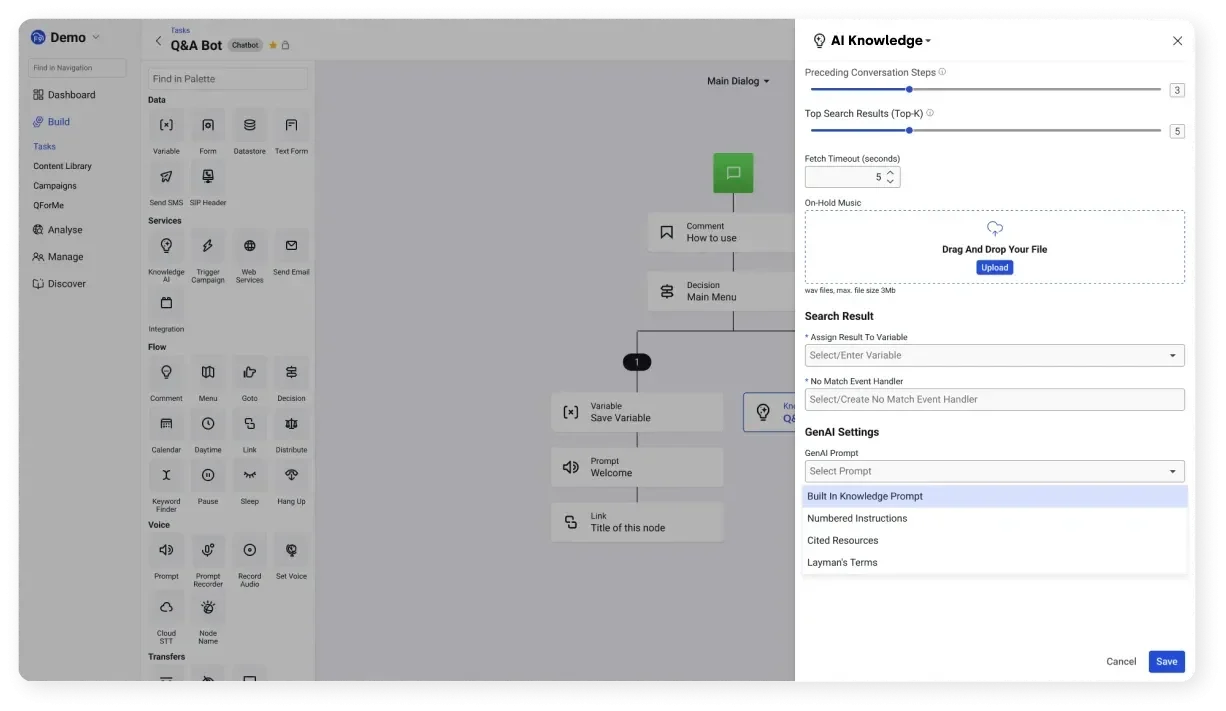
Task: Click the Upload button
Action: [994, 268]
